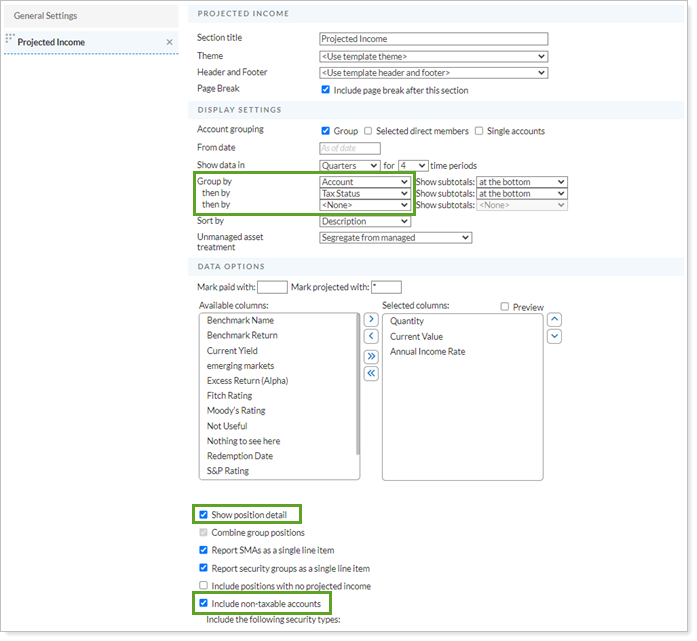This screenshot has height=641, width=697.
Task: Enable Include positions with no projected income
Action: tap(204, 585)
